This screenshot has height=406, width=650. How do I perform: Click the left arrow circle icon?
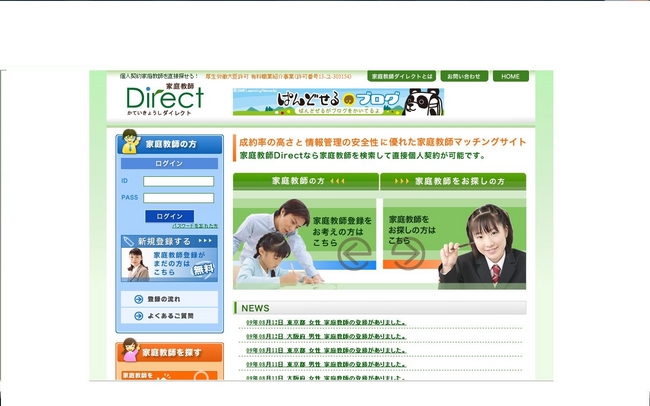pyautogui.click(x=352, y=256)
